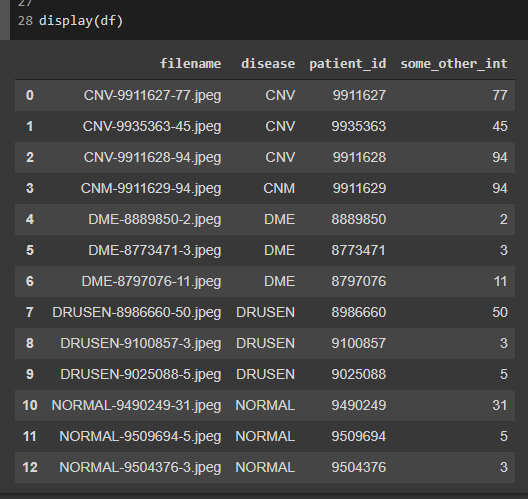Viewport: 528px width, 499px height.
Task: Click row index 0
Action: pyautogui.click(x=30, y=95)
